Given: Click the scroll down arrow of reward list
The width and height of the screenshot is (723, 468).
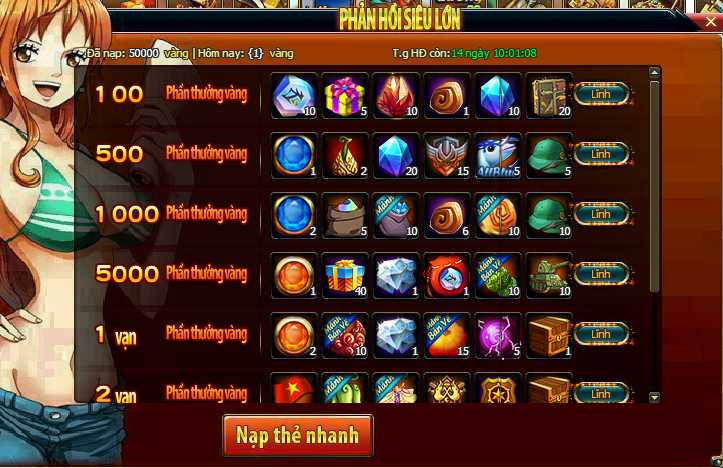Looking at the screenshot, I should point(654,397).
